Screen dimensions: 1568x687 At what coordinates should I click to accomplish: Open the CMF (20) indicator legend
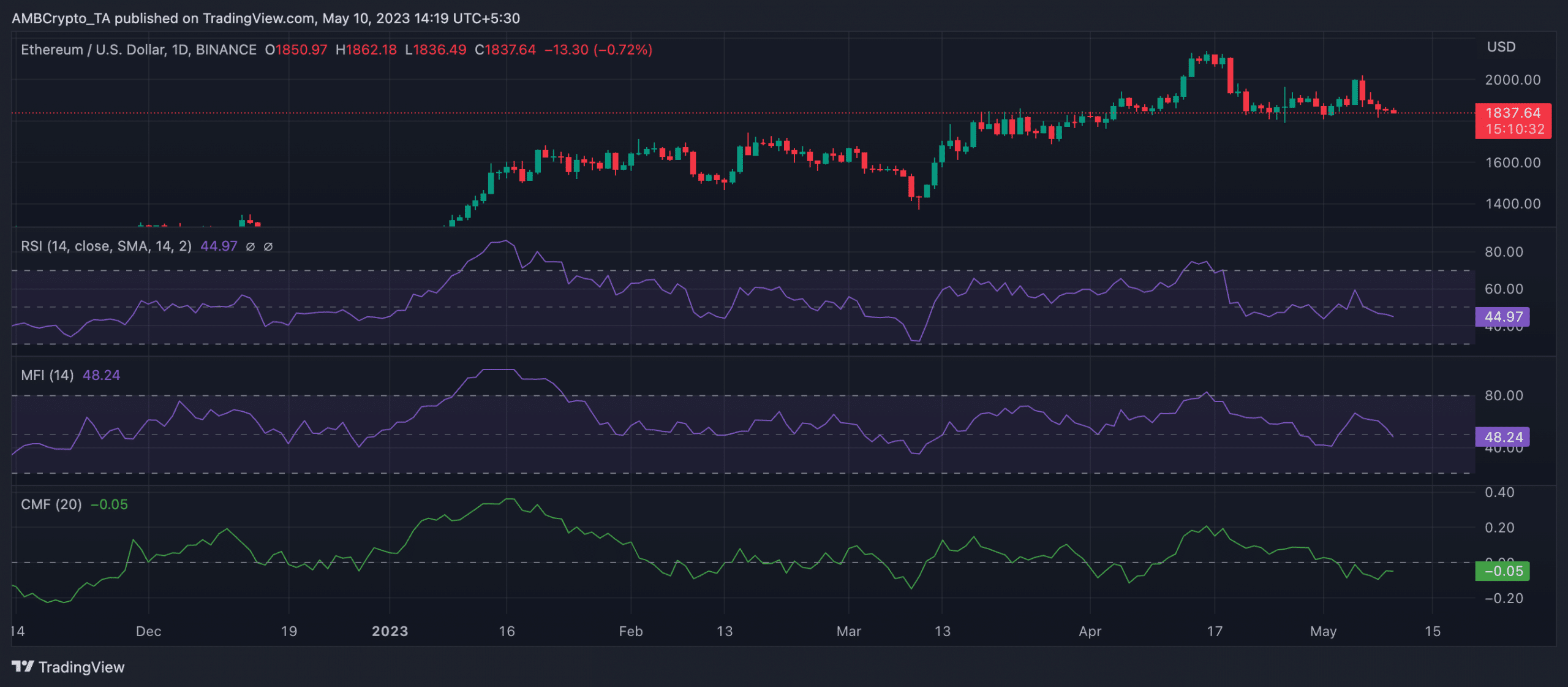[51, 504]
